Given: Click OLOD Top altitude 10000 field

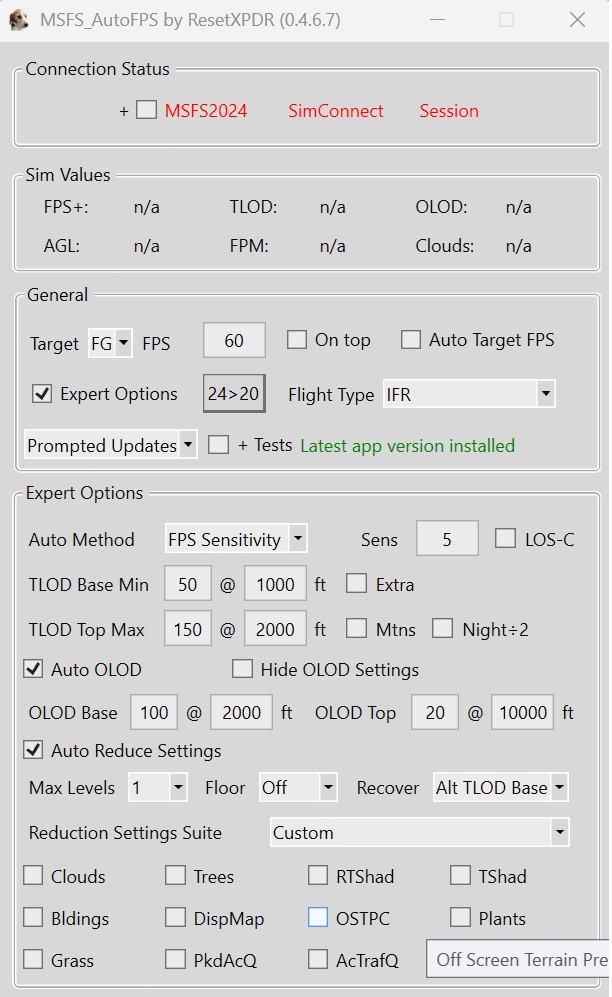Looking at the screenshot, I should coord(522,712).
